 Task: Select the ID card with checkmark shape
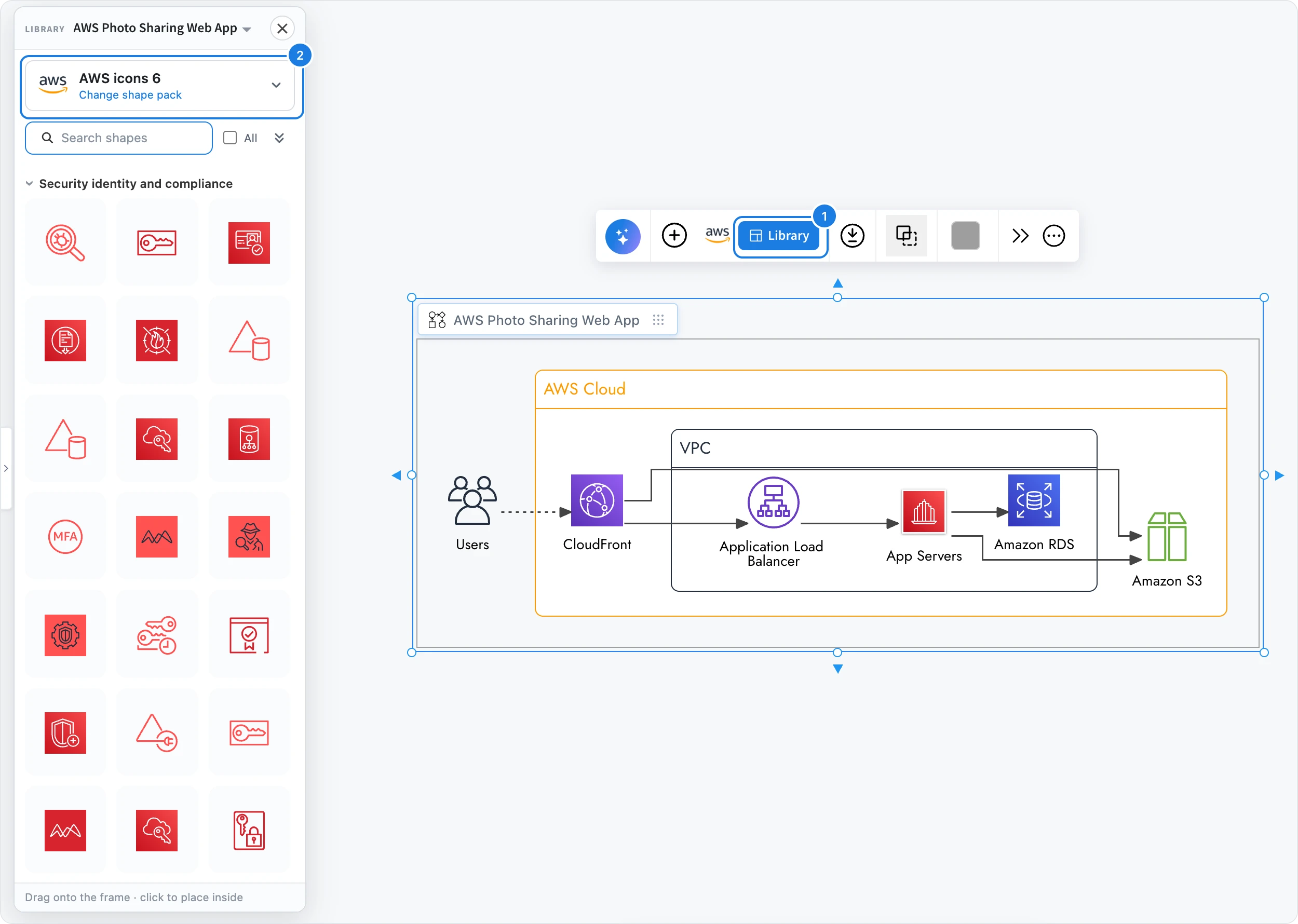tap(249, 243)
